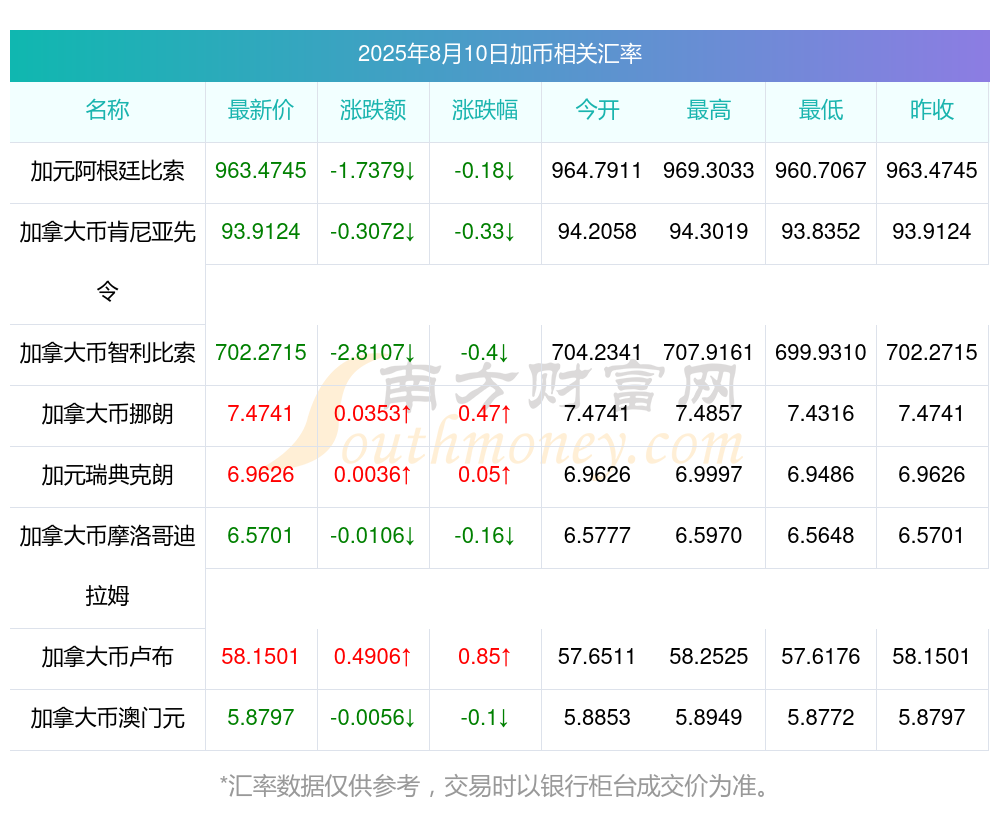The image size is (1000, 817).
Task: Select the row name 加拿大币肯尼亚先令
Action: click(x=107, y=261)
